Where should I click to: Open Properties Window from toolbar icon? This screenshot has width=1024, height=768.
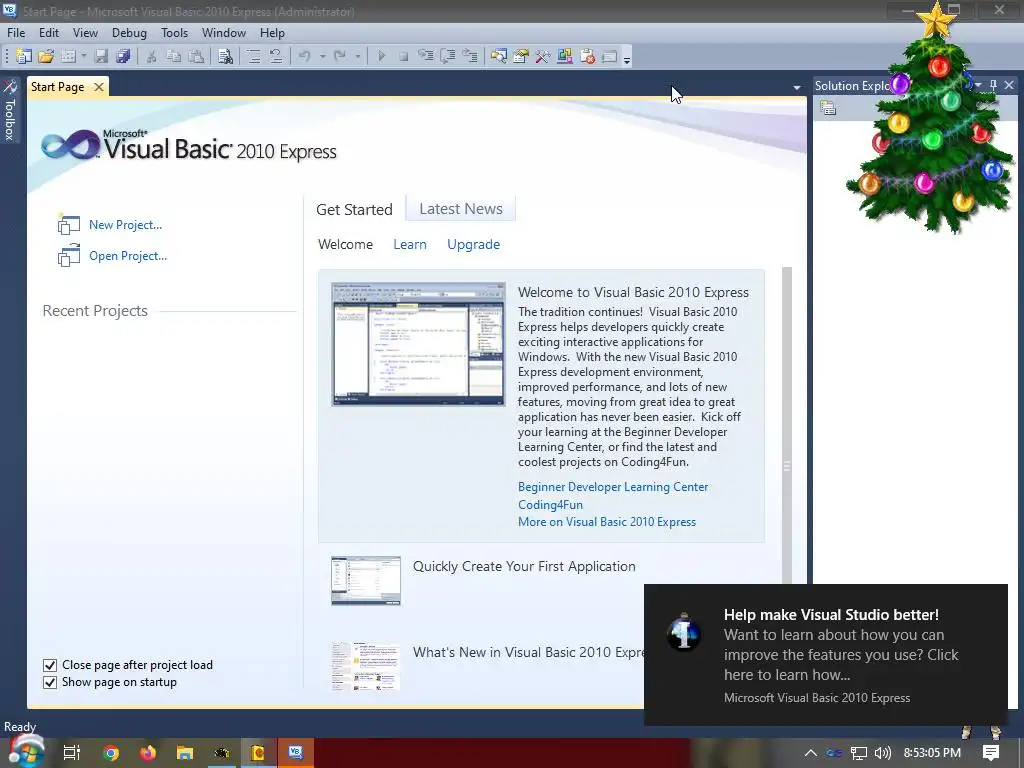(x=521, y=57)
